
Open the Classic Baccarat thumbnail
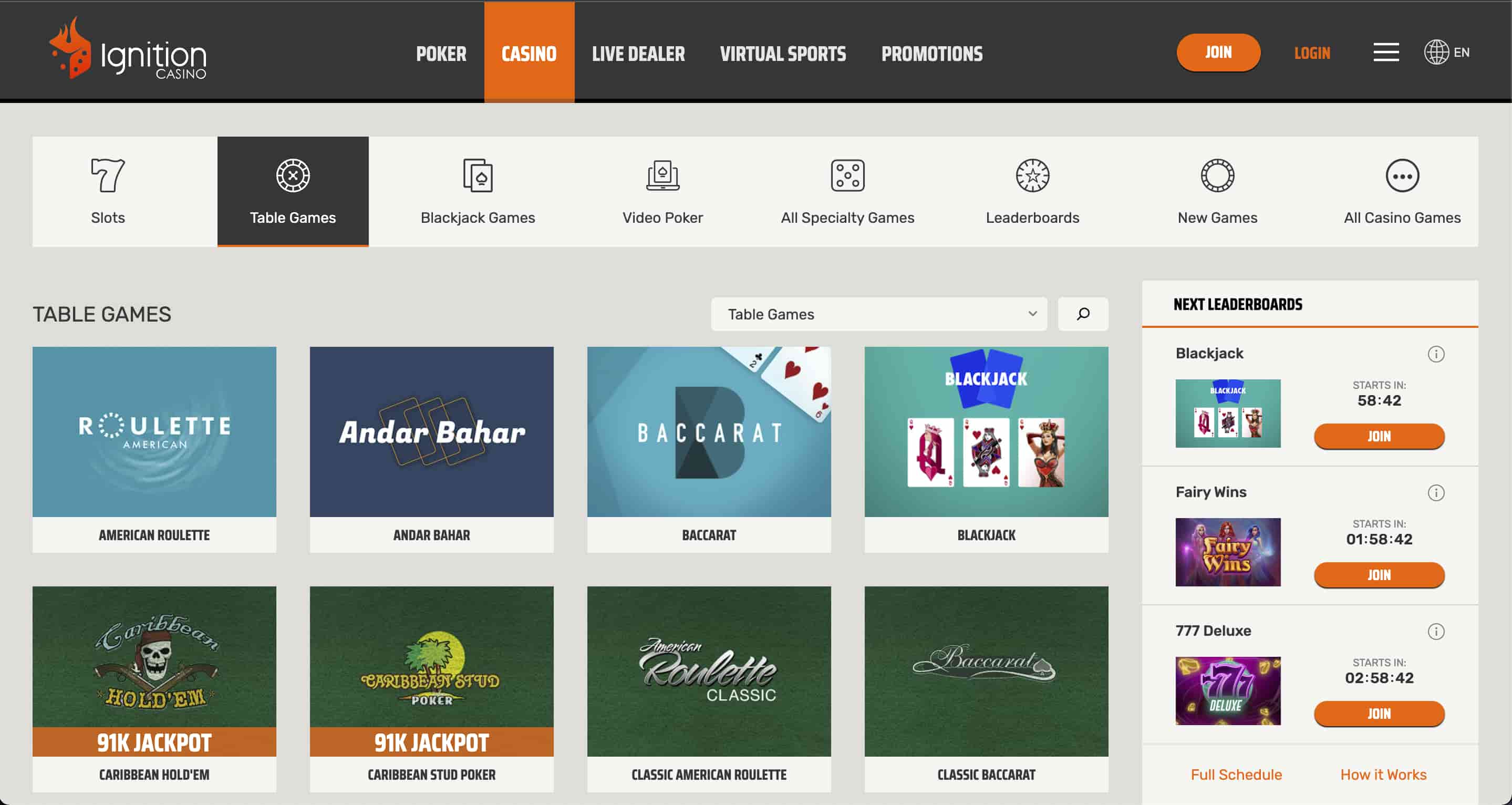click(986, 671)
